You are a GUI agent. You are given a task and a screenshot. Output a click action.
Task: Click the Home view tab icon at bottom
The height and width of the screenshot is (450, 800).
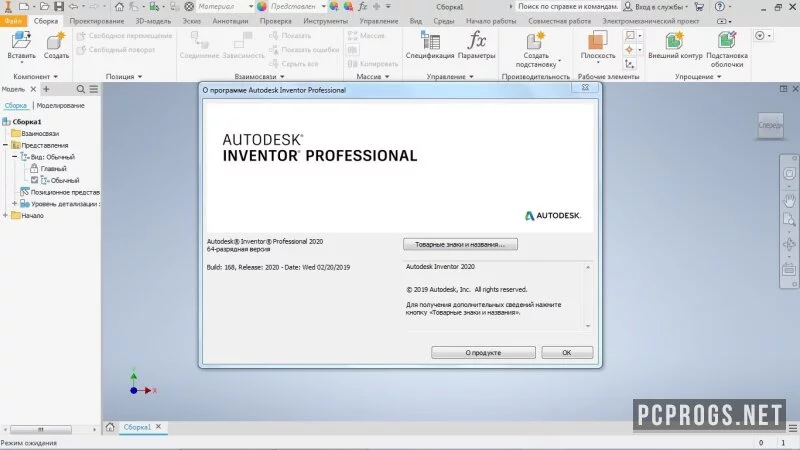coord(110,427)
